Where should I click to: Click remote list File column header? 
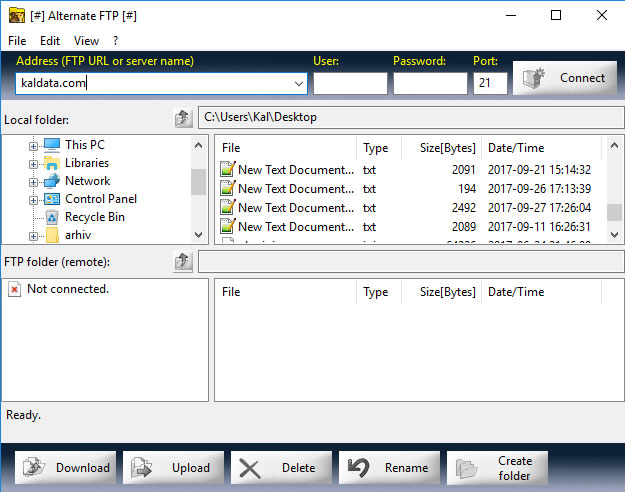click(x=286, y=292)
